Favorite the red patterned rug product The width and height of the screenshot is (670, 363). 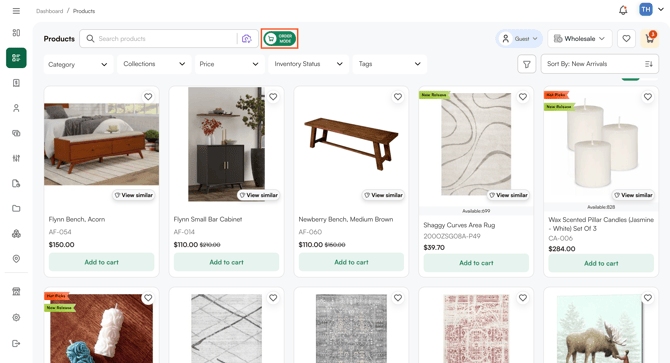(523, 298)
